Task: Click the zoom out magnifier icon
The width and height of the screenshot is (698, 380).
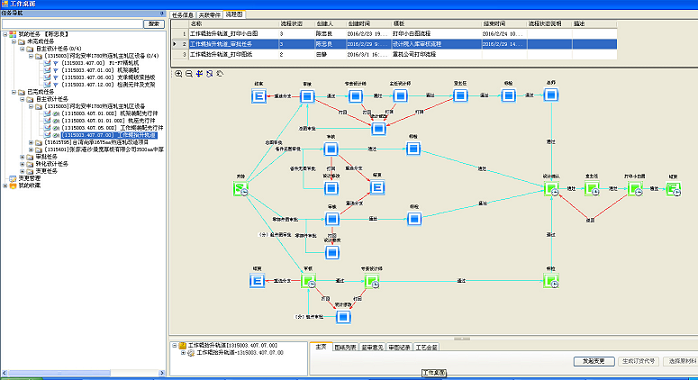Action: tap(189, 74)
